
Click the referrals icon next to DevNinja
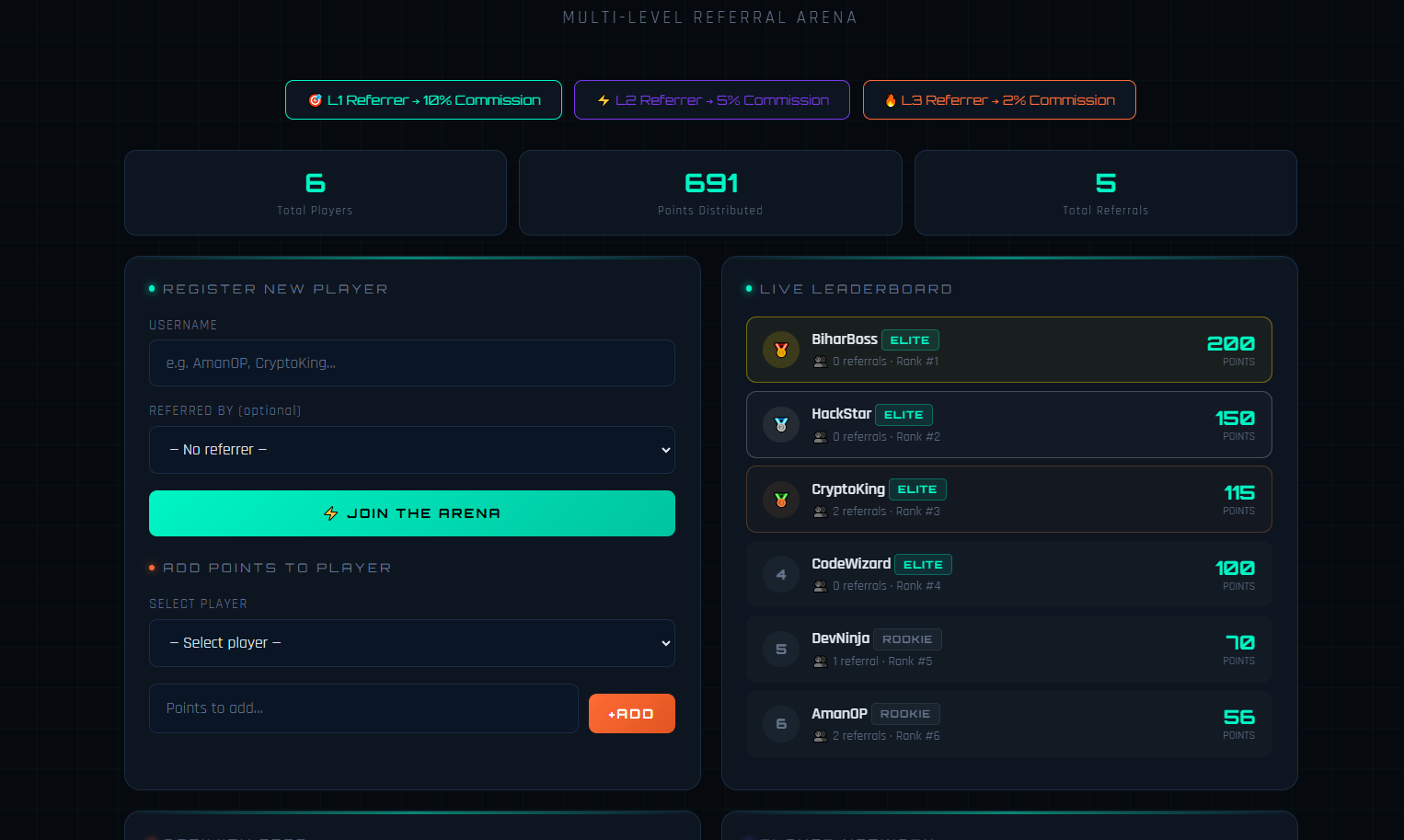point(819,661)
